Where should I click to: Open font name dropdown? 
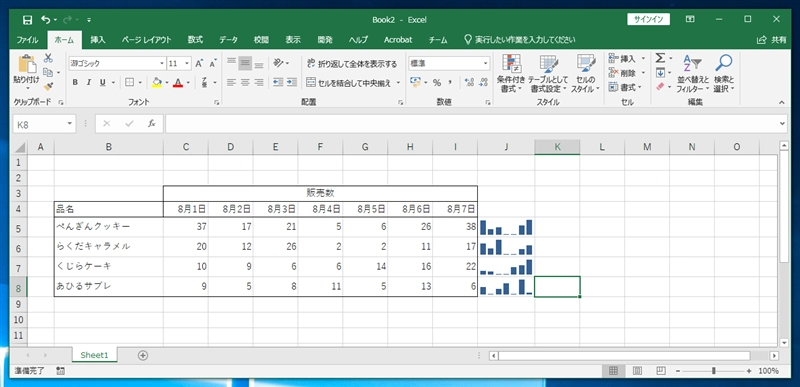point(162,64)
